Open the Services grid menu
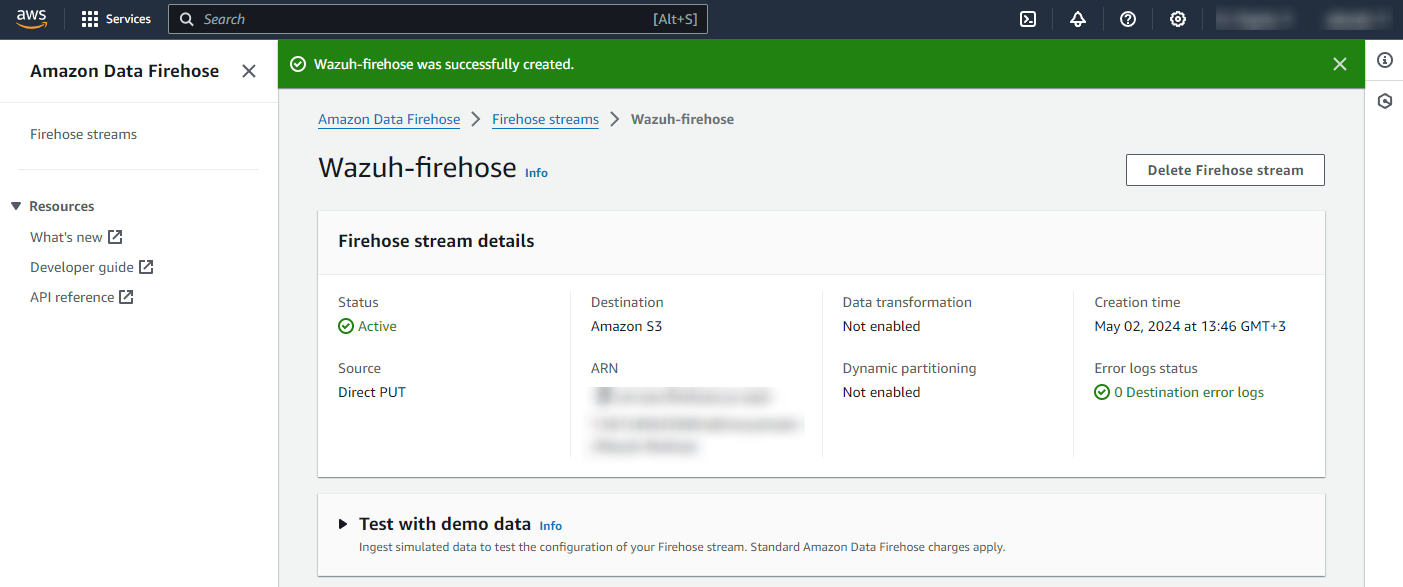 (x=116, y=19)
